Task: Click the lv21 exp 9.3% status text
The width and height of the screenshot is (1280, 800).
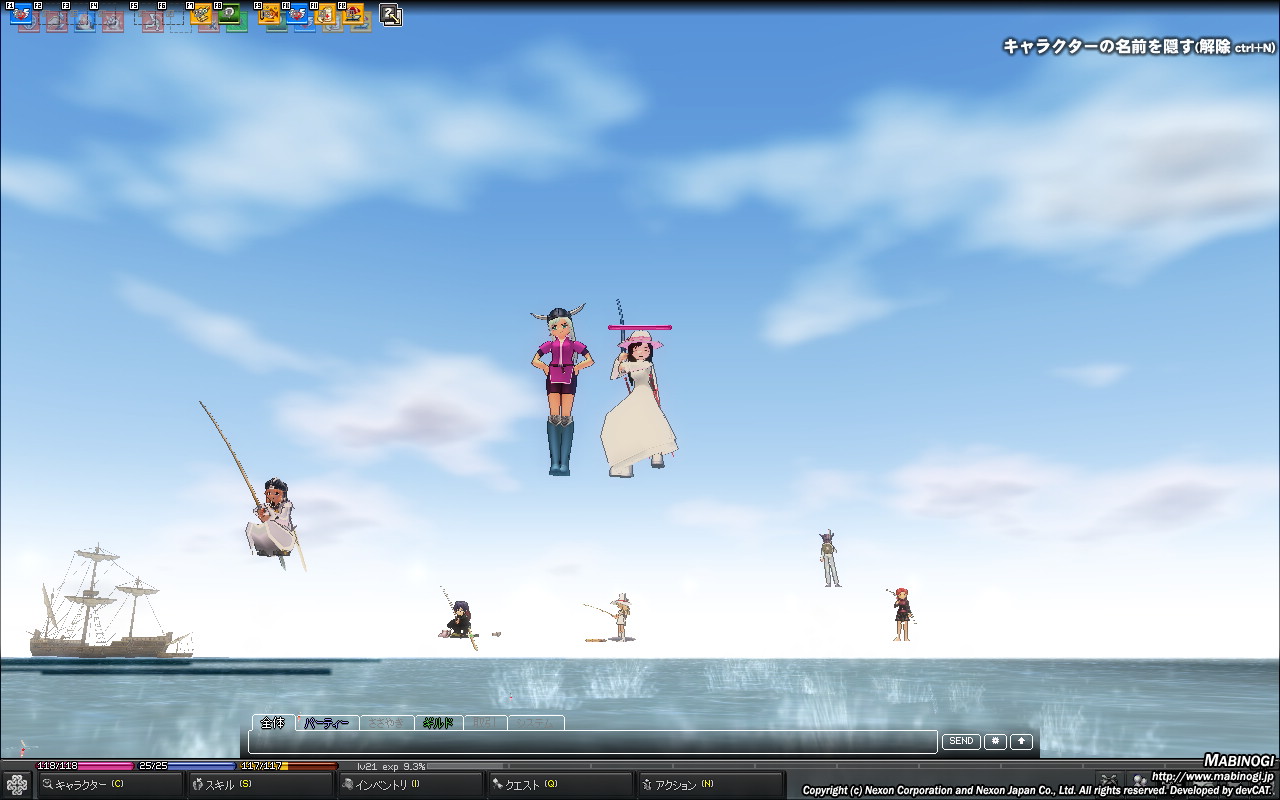Action: [391, 767]
